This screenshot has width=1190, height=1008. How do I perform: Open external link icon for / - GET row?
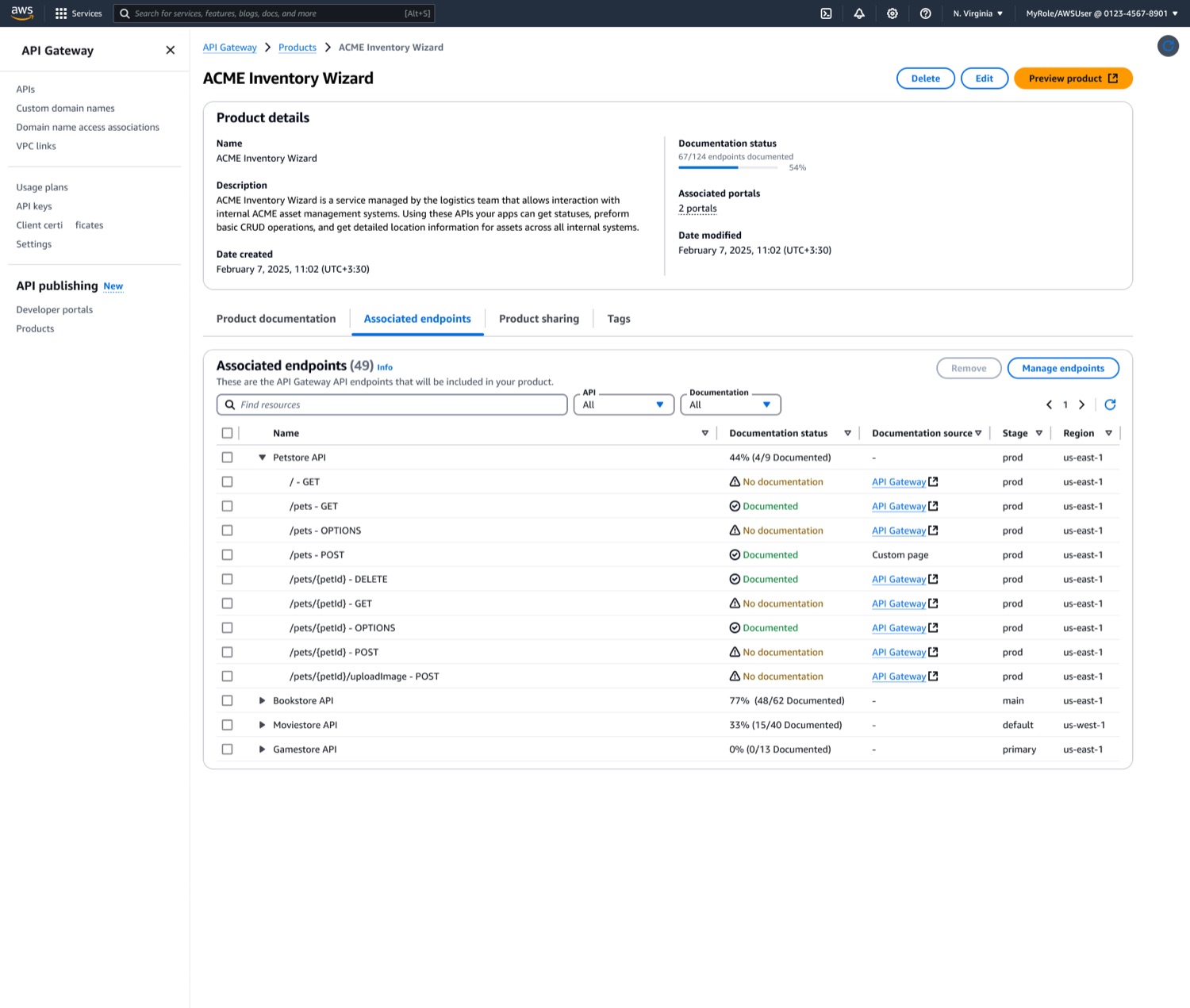coord(933,481)
